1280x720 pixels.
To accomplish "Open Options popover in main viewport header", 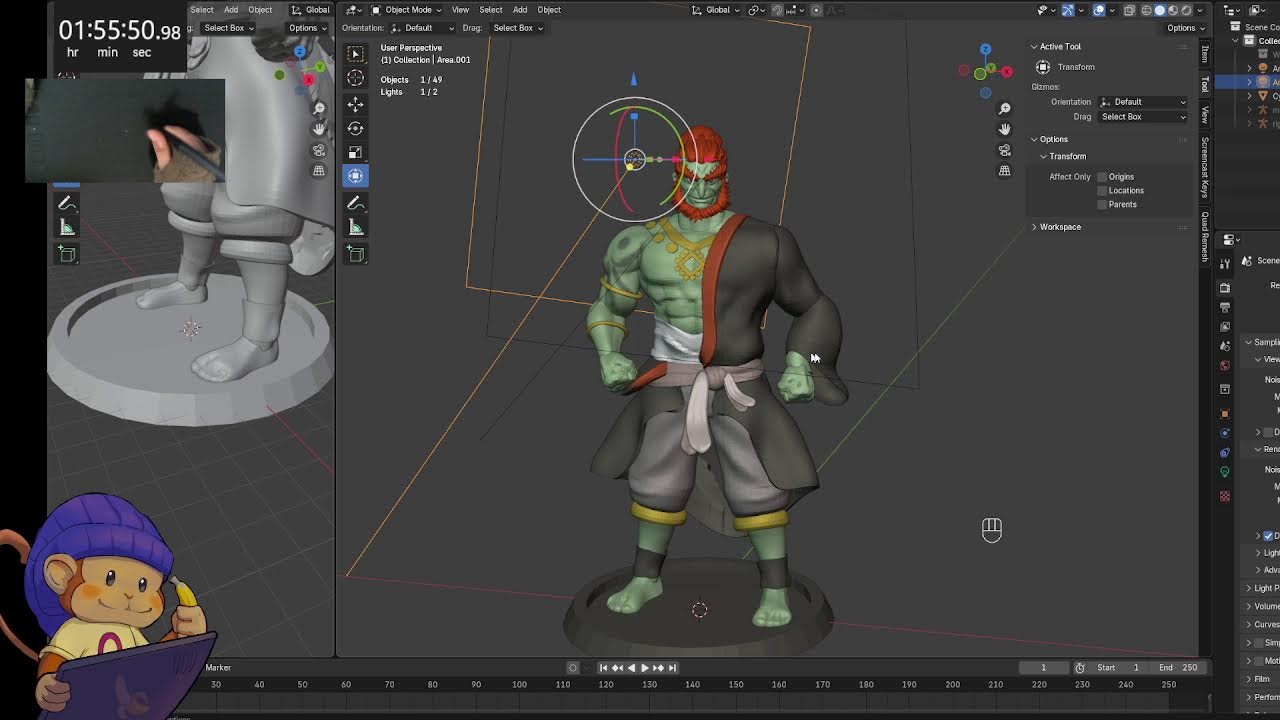I will point(1185,28).
